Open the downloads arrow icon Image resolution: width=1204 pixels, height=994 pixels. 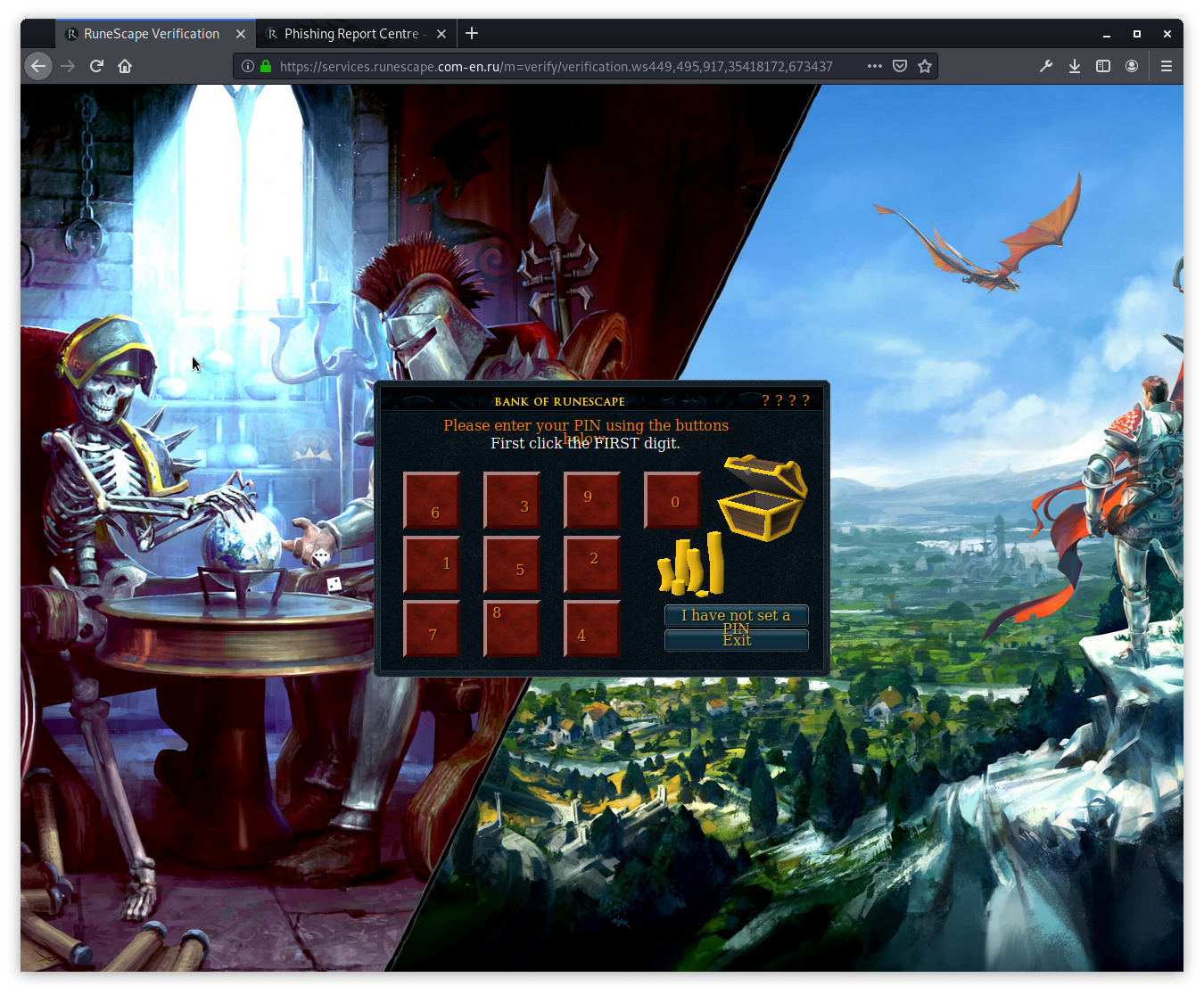[x=1075, y=66]
